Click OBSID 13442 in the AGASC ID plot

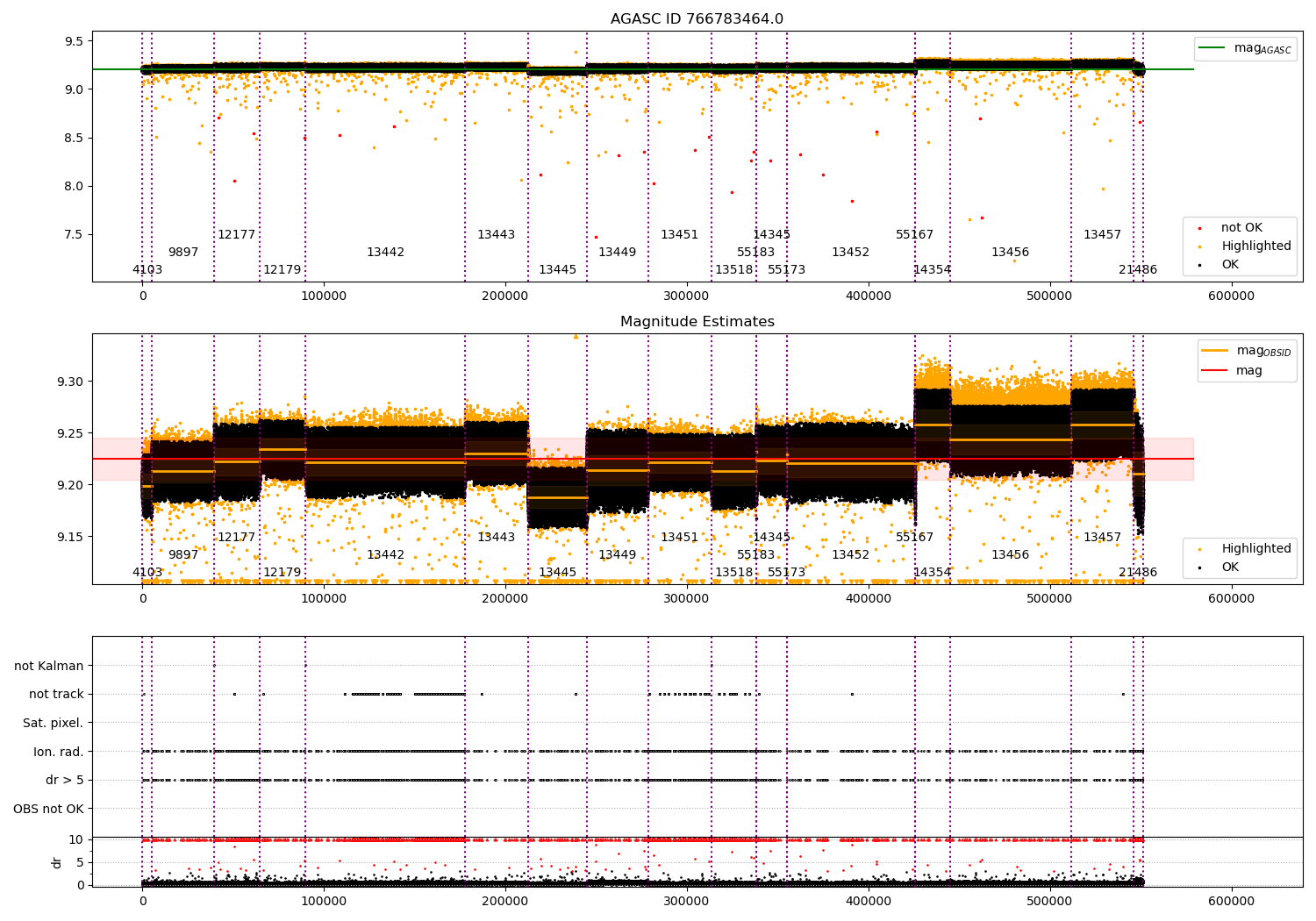point(386,253)
